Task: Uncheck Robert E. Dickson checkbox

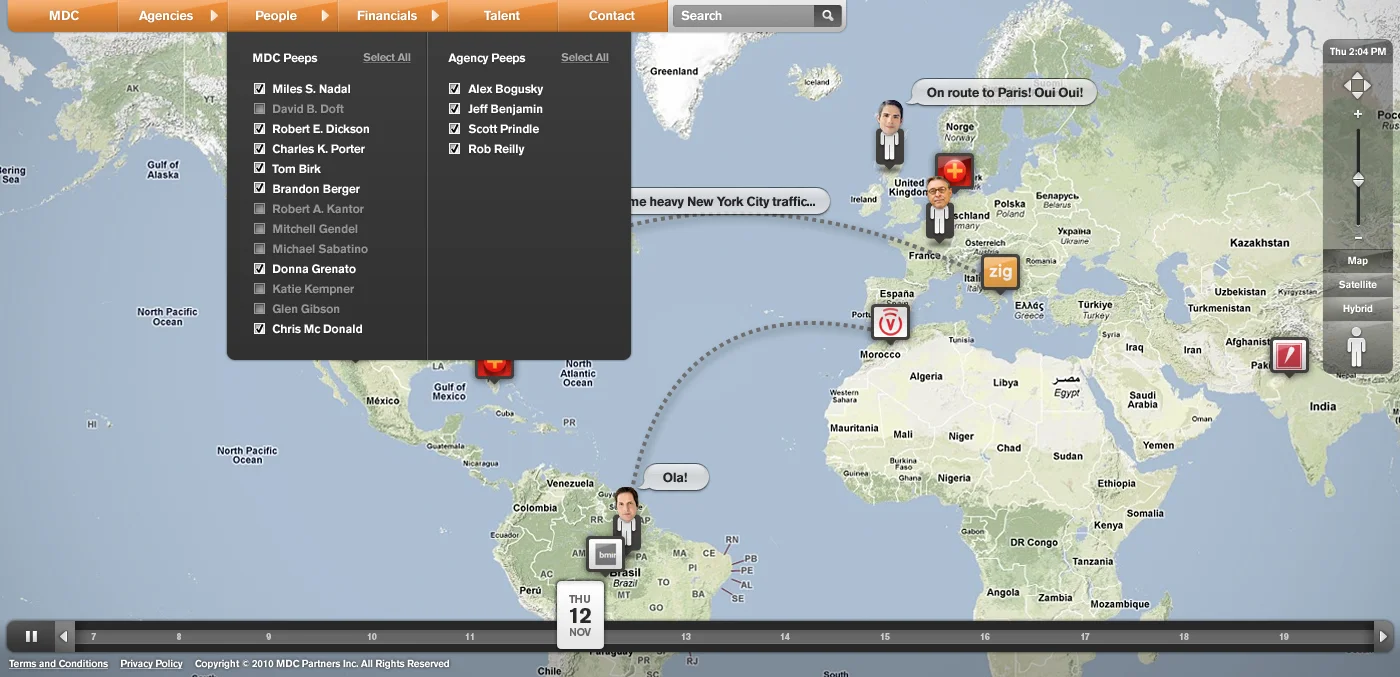Action: coord(260,129)
